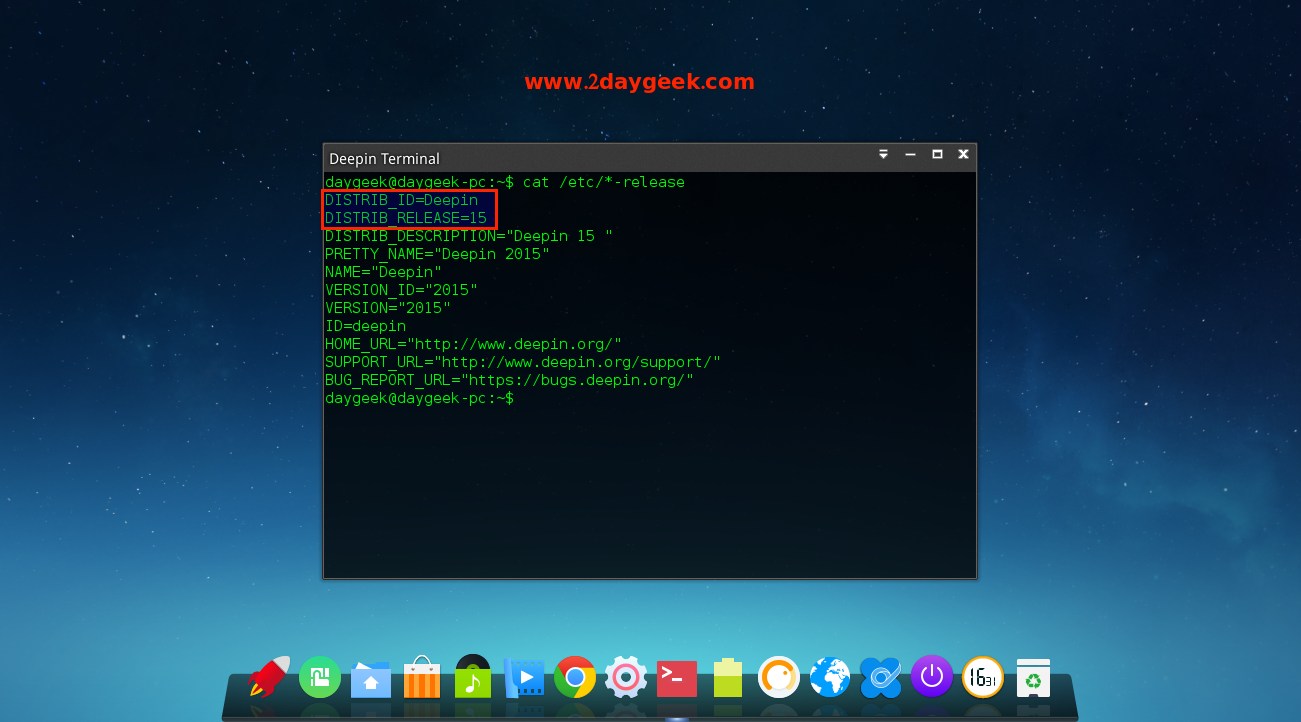The height and width of the screenshot is (722, 1301).
Task: Click the blue globe network icon
Action: 830,678
